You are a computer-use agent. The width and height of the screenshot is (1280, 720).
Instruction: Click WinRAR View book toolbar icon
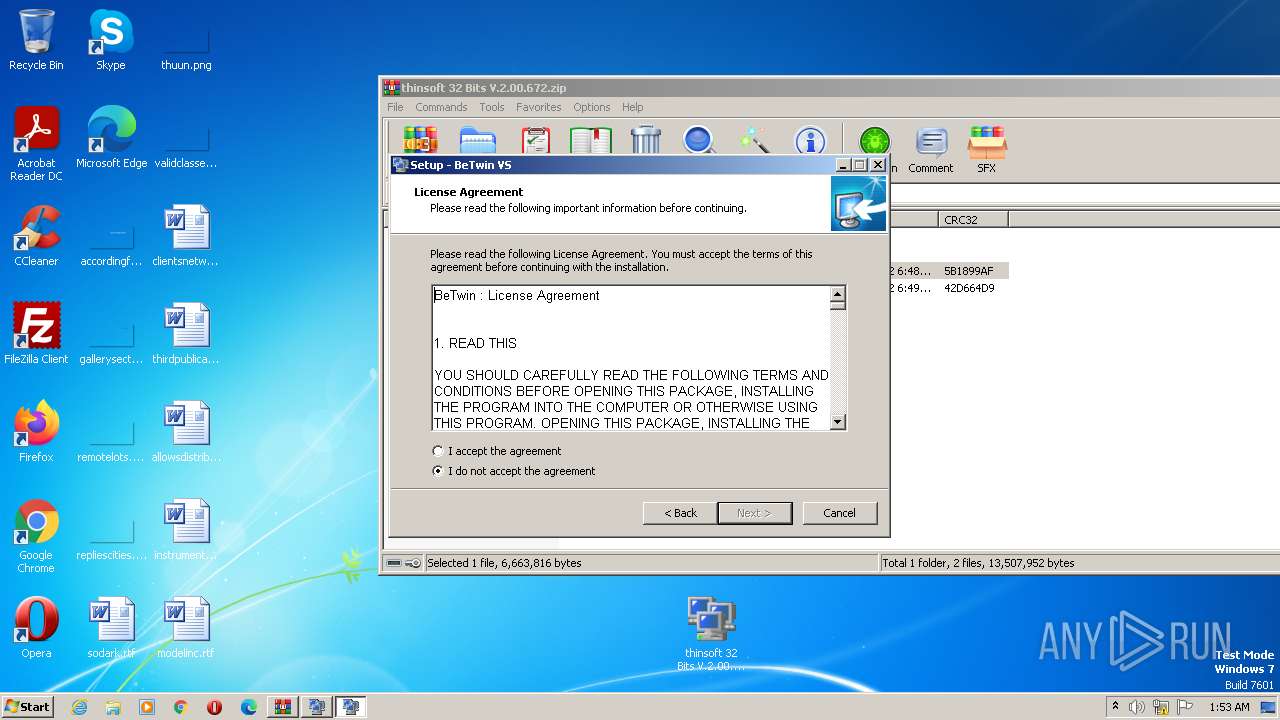point(590,140)
